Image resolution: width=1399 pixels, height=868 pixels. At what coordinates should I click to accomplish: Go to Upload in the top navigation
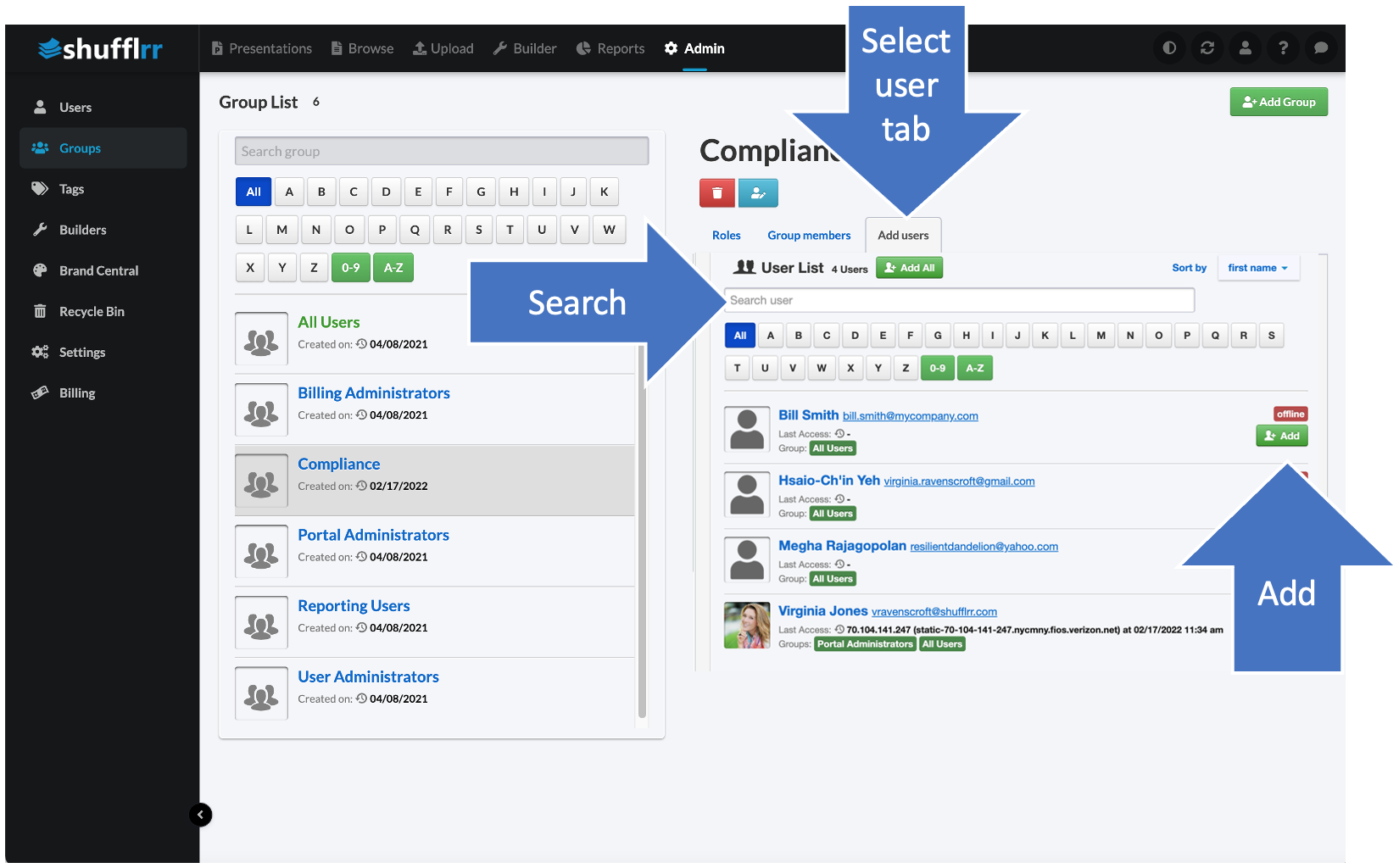443,48
